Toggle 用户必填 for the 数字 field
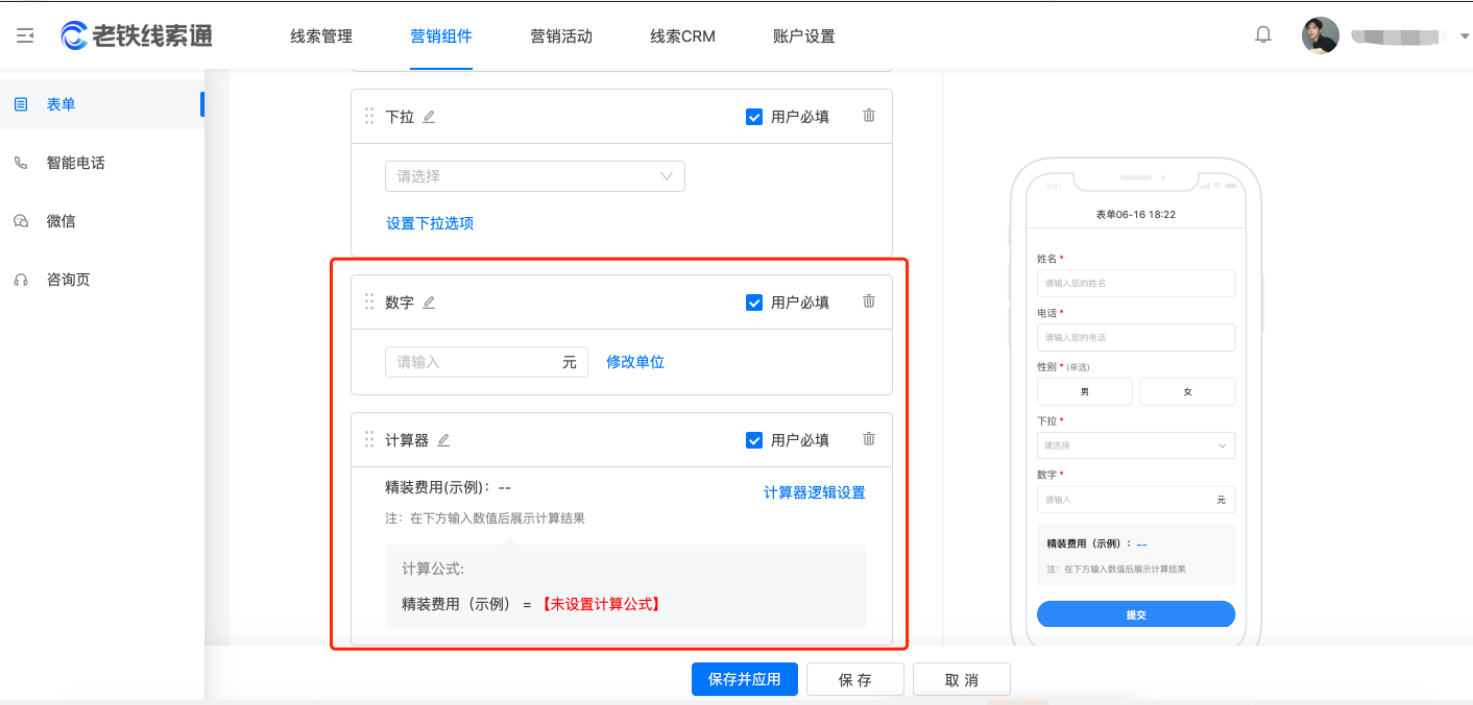Image resolution: width=1473 pixels, height=705 pixels. 754,302
